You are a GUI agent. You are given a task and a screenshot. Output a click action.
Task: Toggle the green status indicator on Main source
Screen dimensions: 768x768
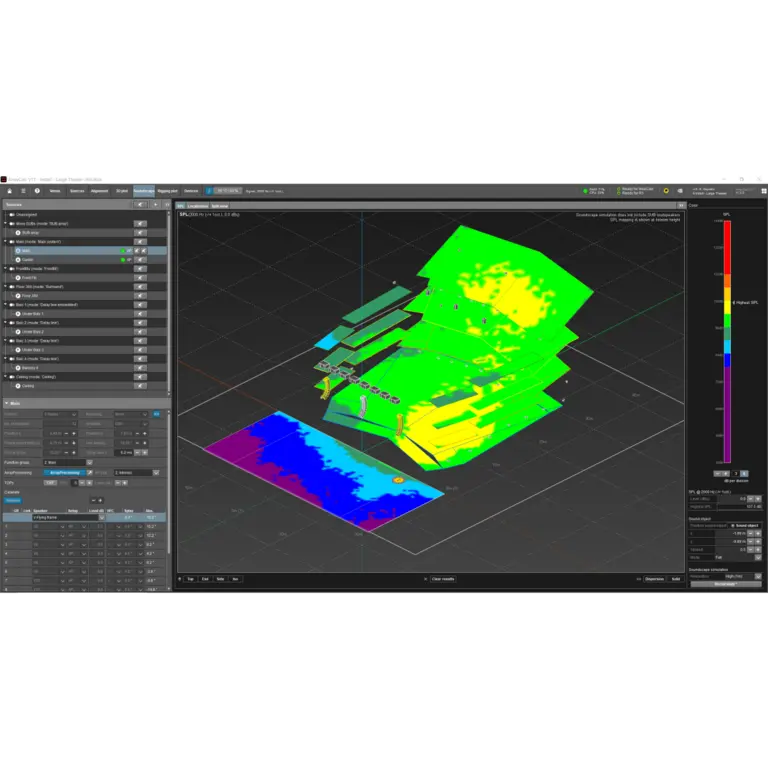coord(122,250)
